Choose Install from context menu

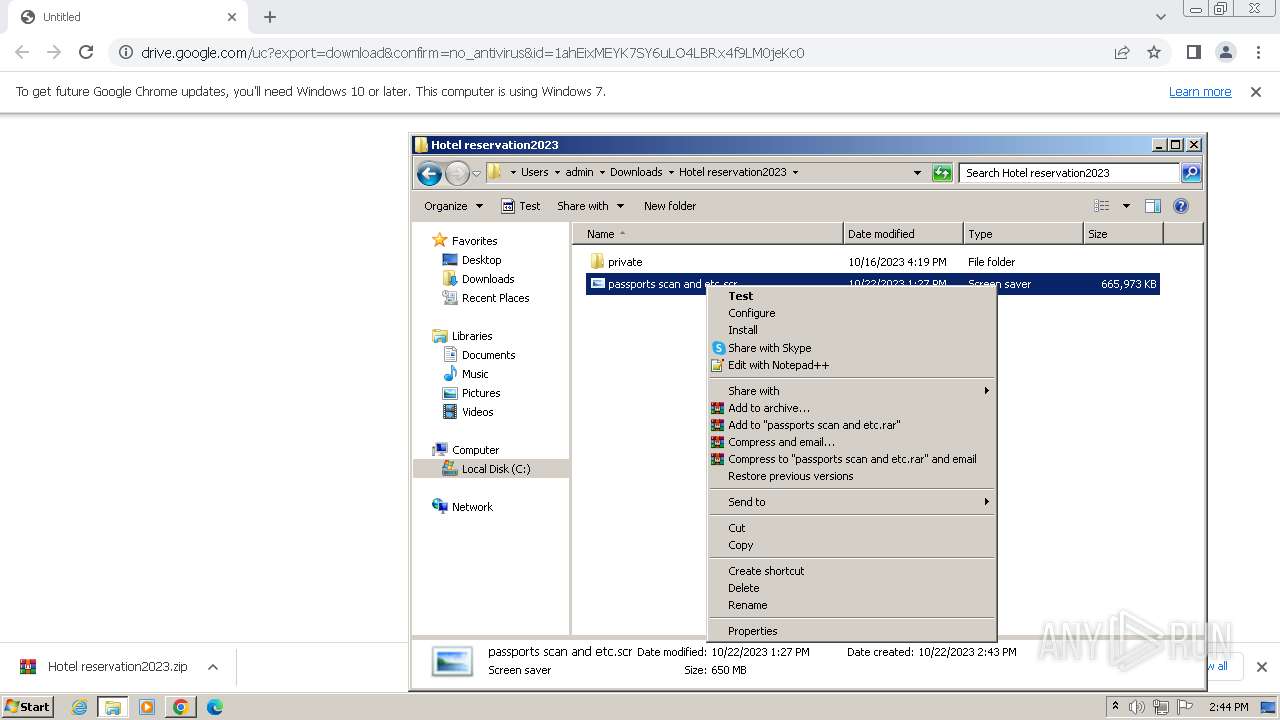[x=743, y=330]
